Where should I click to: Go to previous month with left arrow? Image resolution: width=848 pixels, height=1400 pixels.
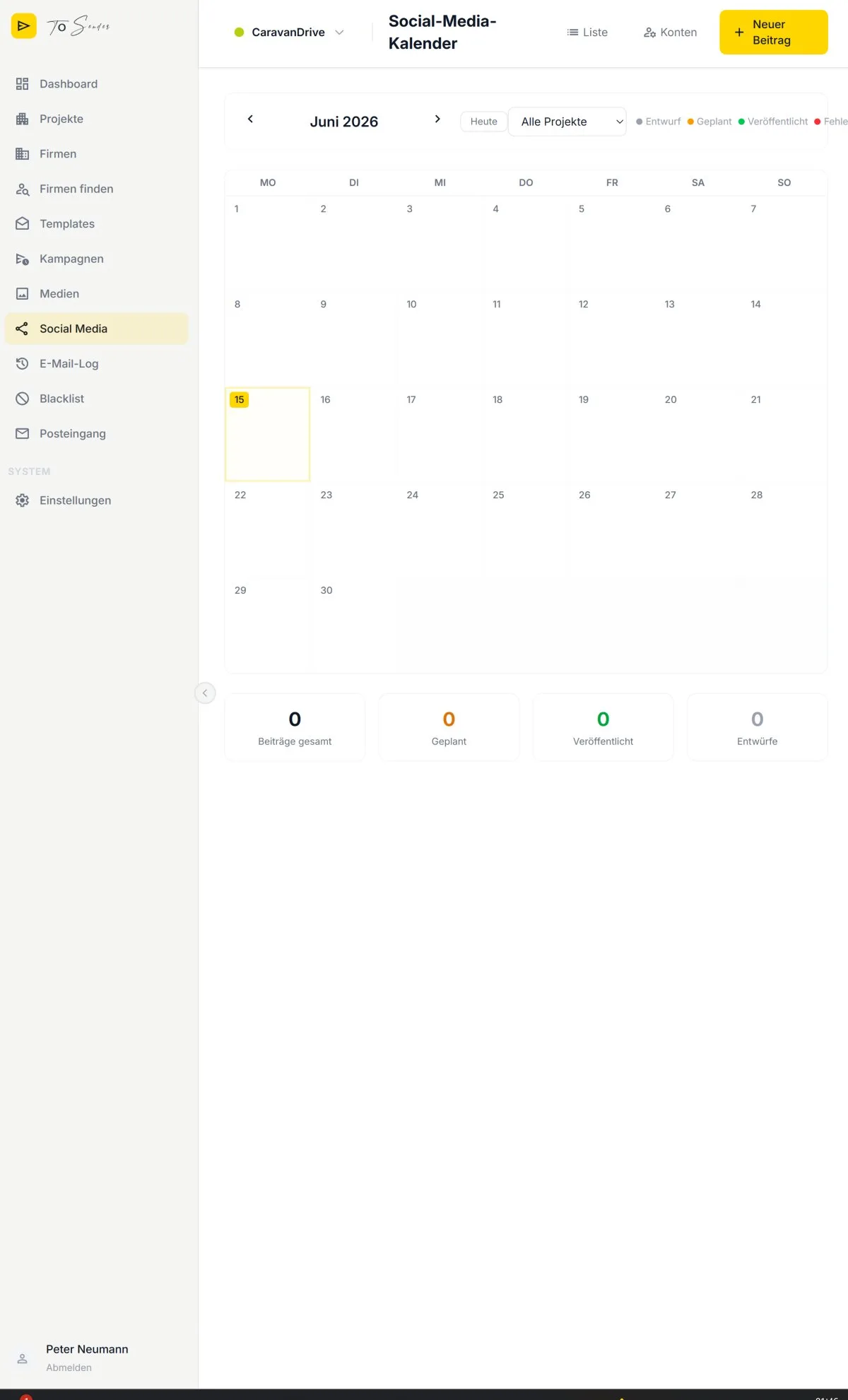pyautogui.click(x=250, y=119)
